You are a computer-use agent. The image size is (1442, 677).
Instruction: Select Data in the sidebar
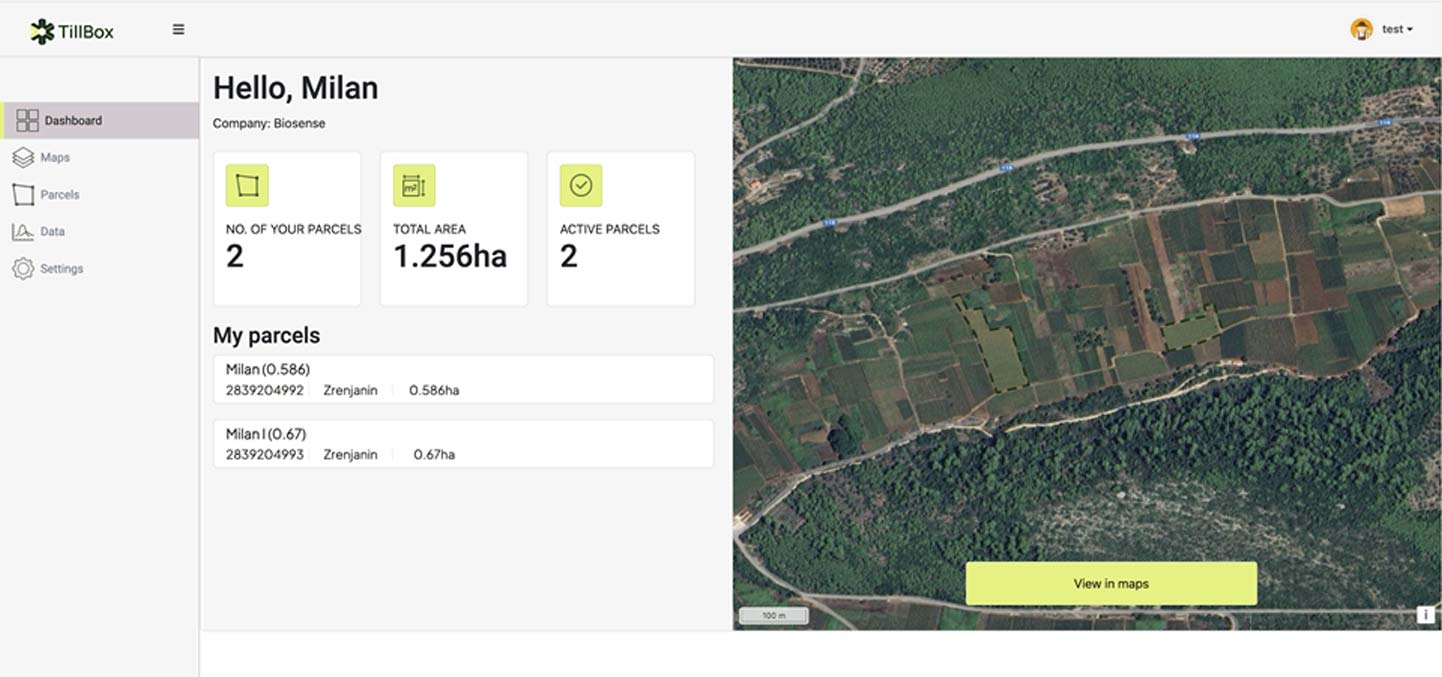click(x=52, y=232)
